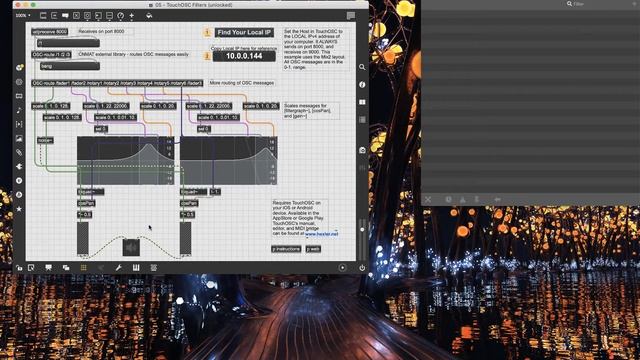
Task: Click the 'More routing of OSC messages' comment
Action: (x=242, y=83)
